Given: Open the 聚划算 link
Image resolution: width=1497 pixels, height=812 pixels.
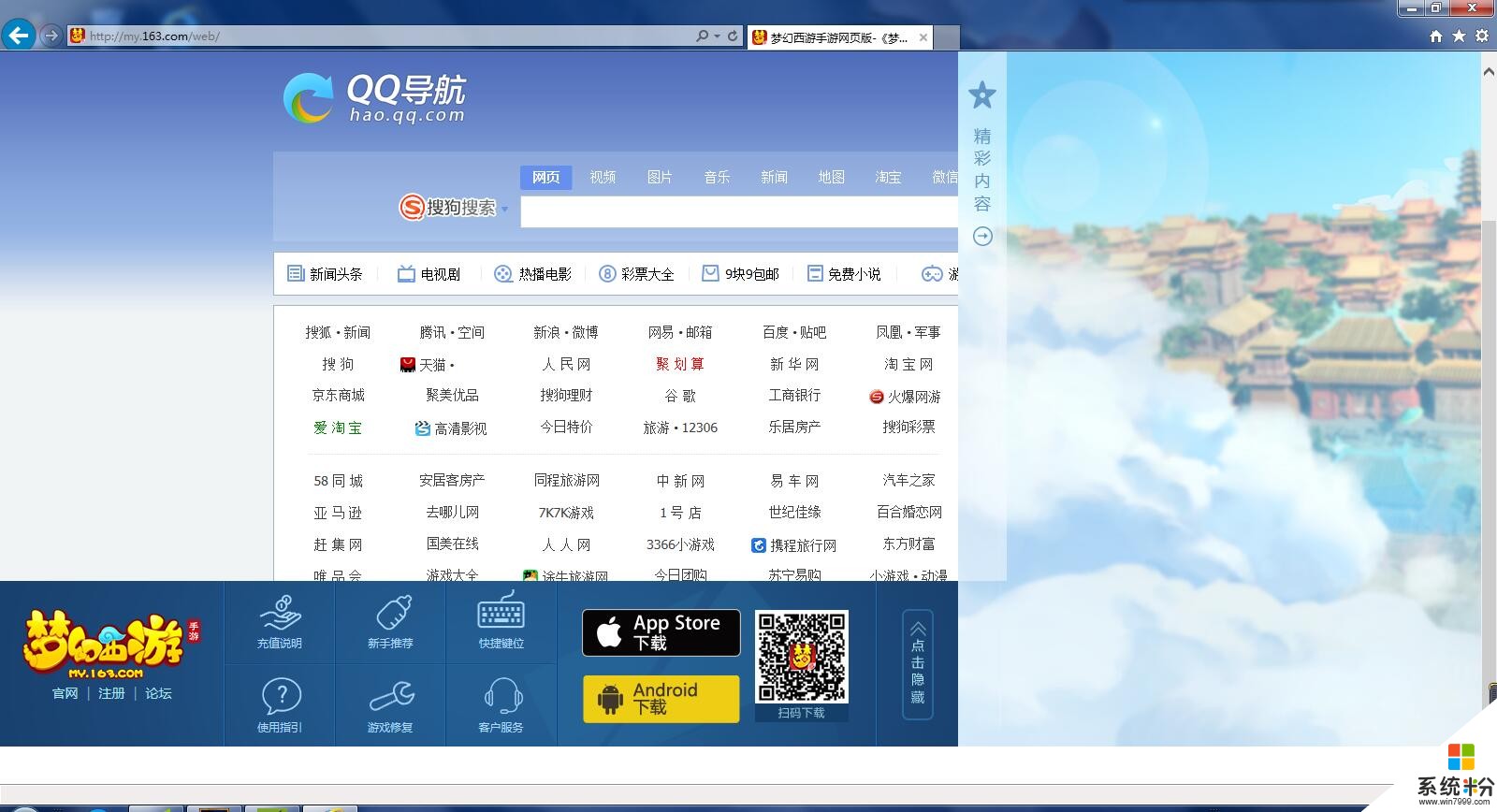Looking at the screenshot, I should (x=680, y=364).
